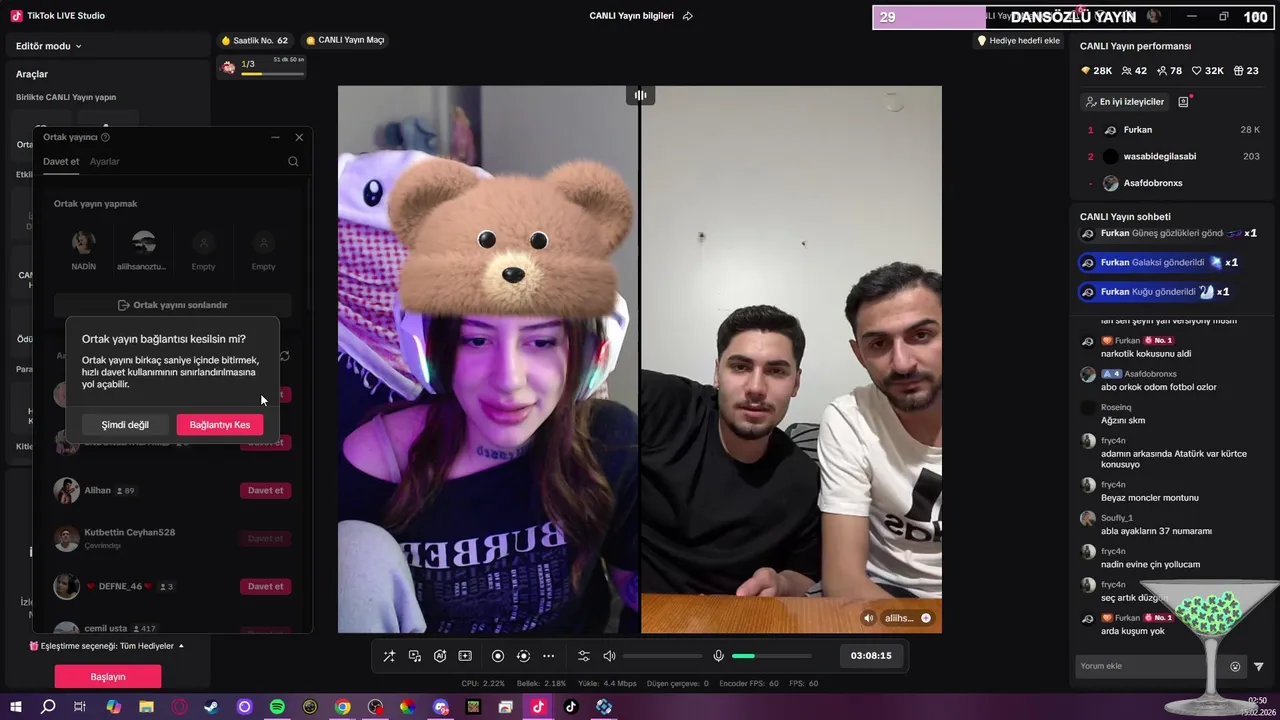
Task: Open CANLI Yayın Maçı
Action: 345,40
